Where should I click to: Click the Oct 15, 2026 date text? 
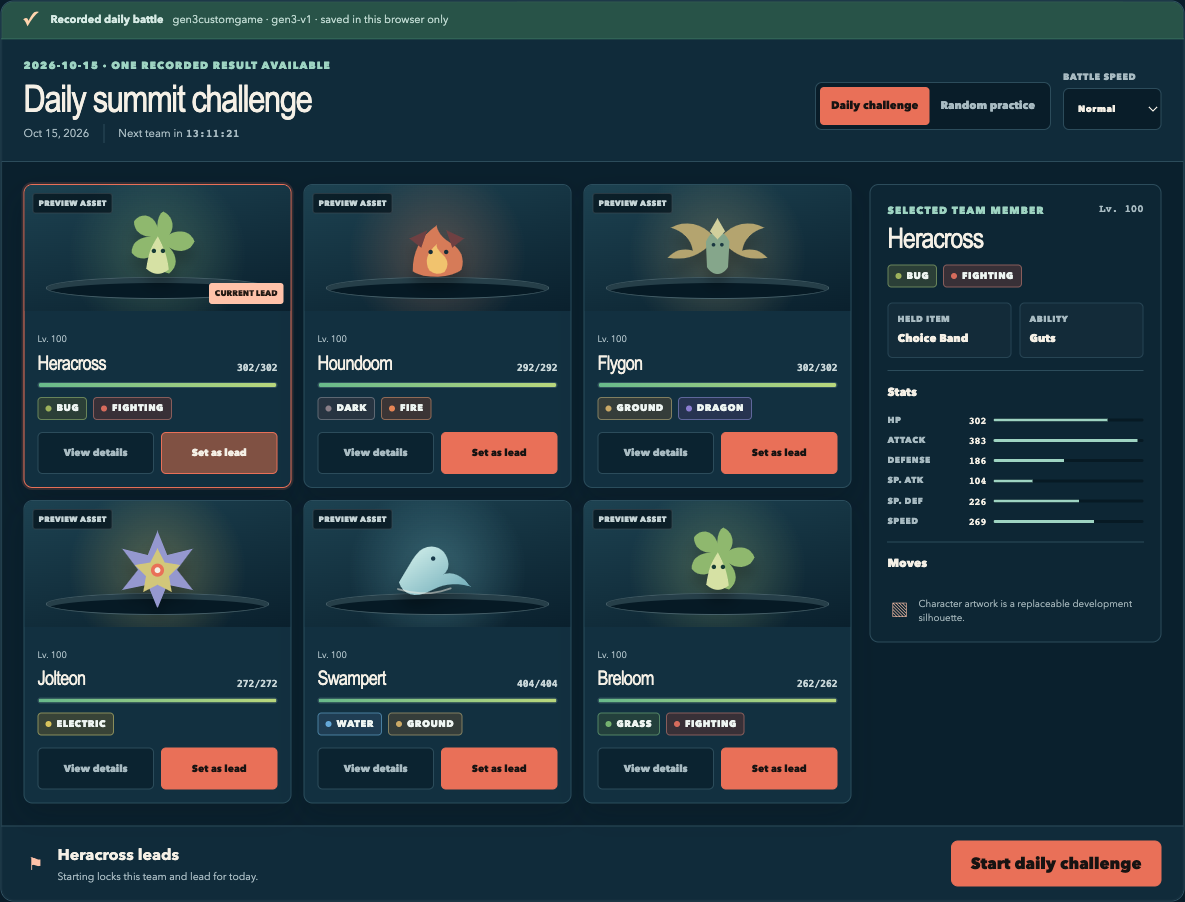coord(56,133)
